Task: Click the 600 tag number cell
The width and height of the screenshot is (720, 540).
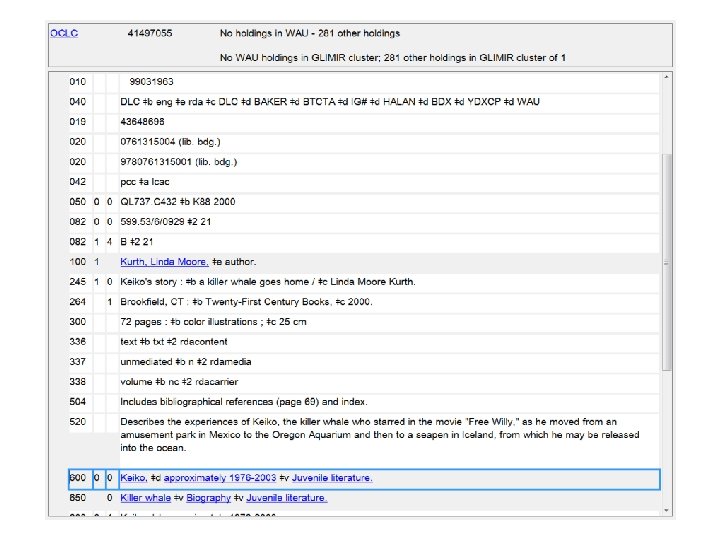Action: tap(77, 478)
